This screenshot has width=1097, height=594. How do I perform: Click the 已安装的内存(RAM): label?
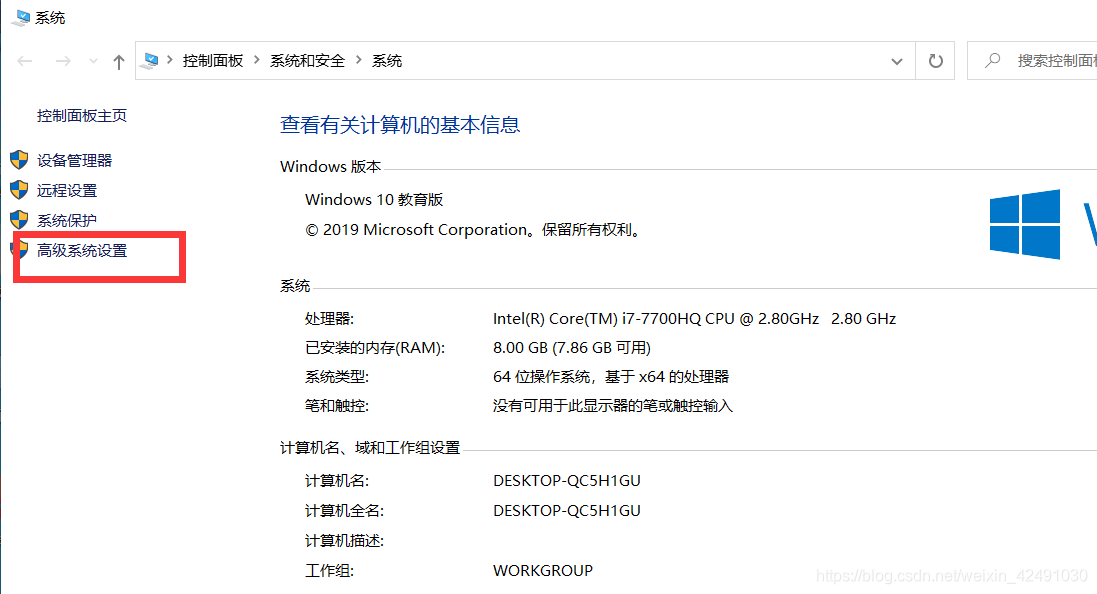point(375,348)
